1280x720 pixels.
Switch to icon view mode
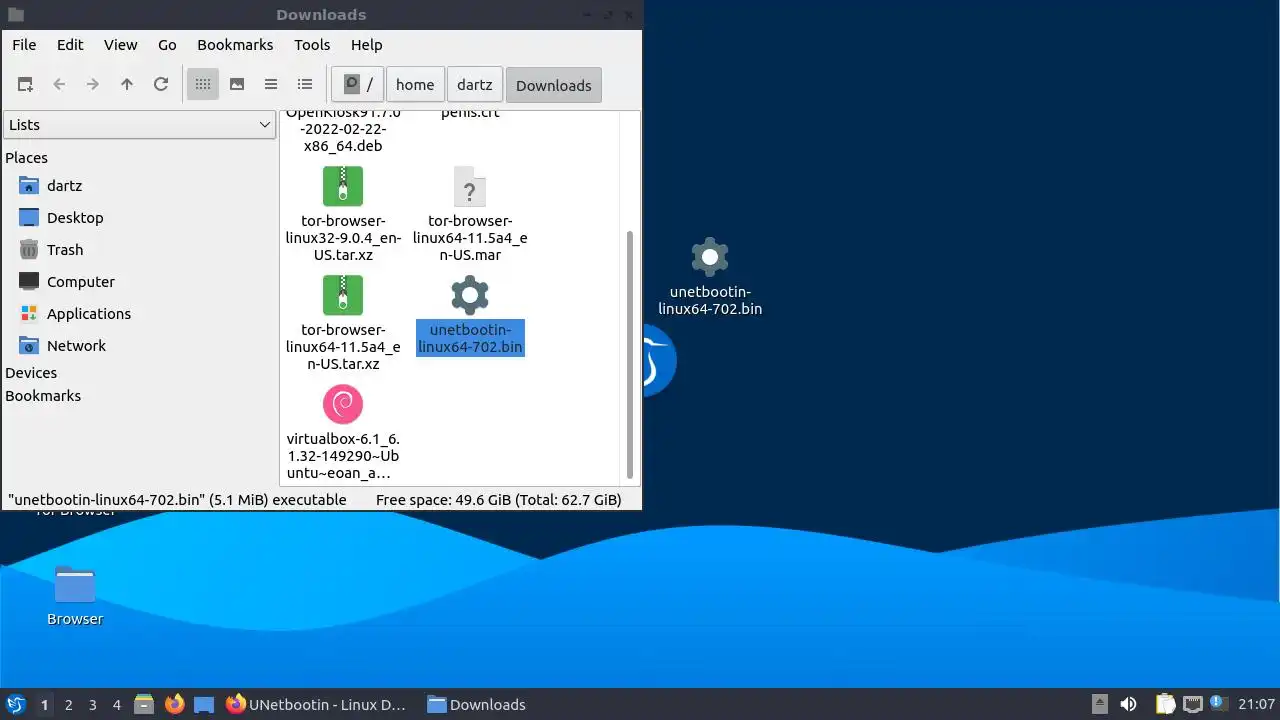click(203, 85)
